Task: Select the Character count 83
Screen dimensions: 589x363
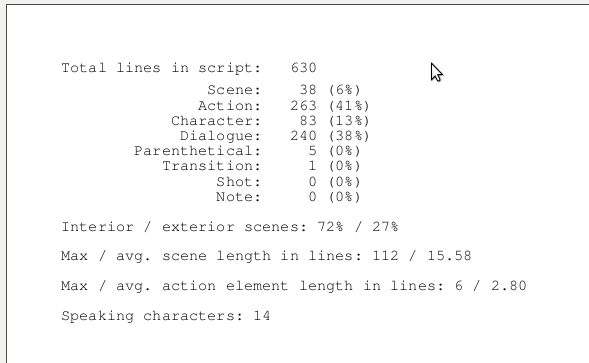Action: (x=308, y=121)
